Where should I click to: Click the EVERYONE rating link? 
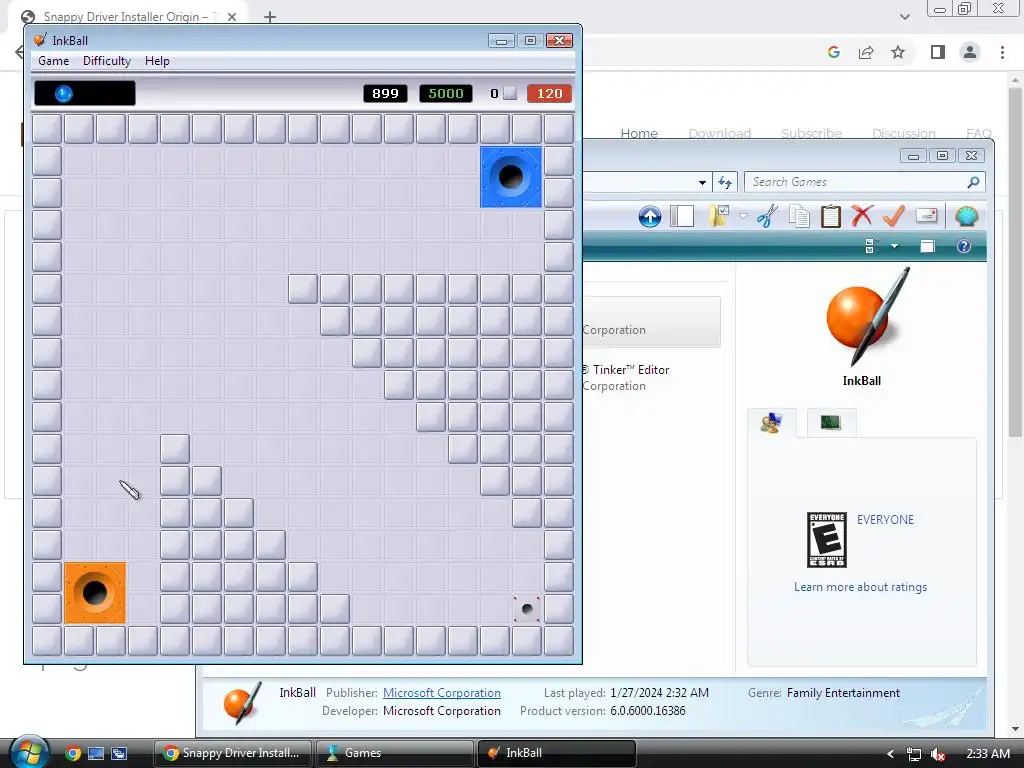pos(885,520)
